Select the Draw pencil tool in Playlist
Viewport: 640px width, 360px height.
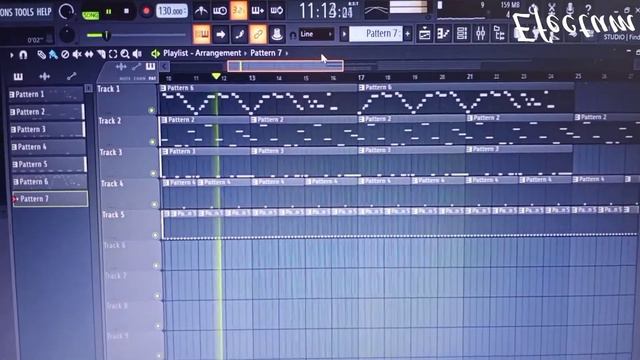point(41,54)
